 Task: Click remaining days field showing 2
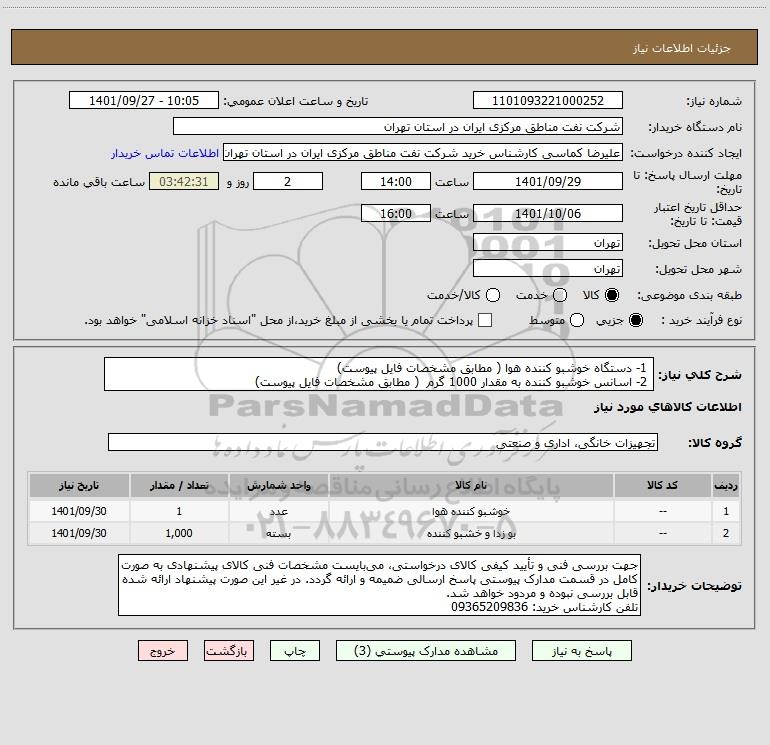click(288, 181)
